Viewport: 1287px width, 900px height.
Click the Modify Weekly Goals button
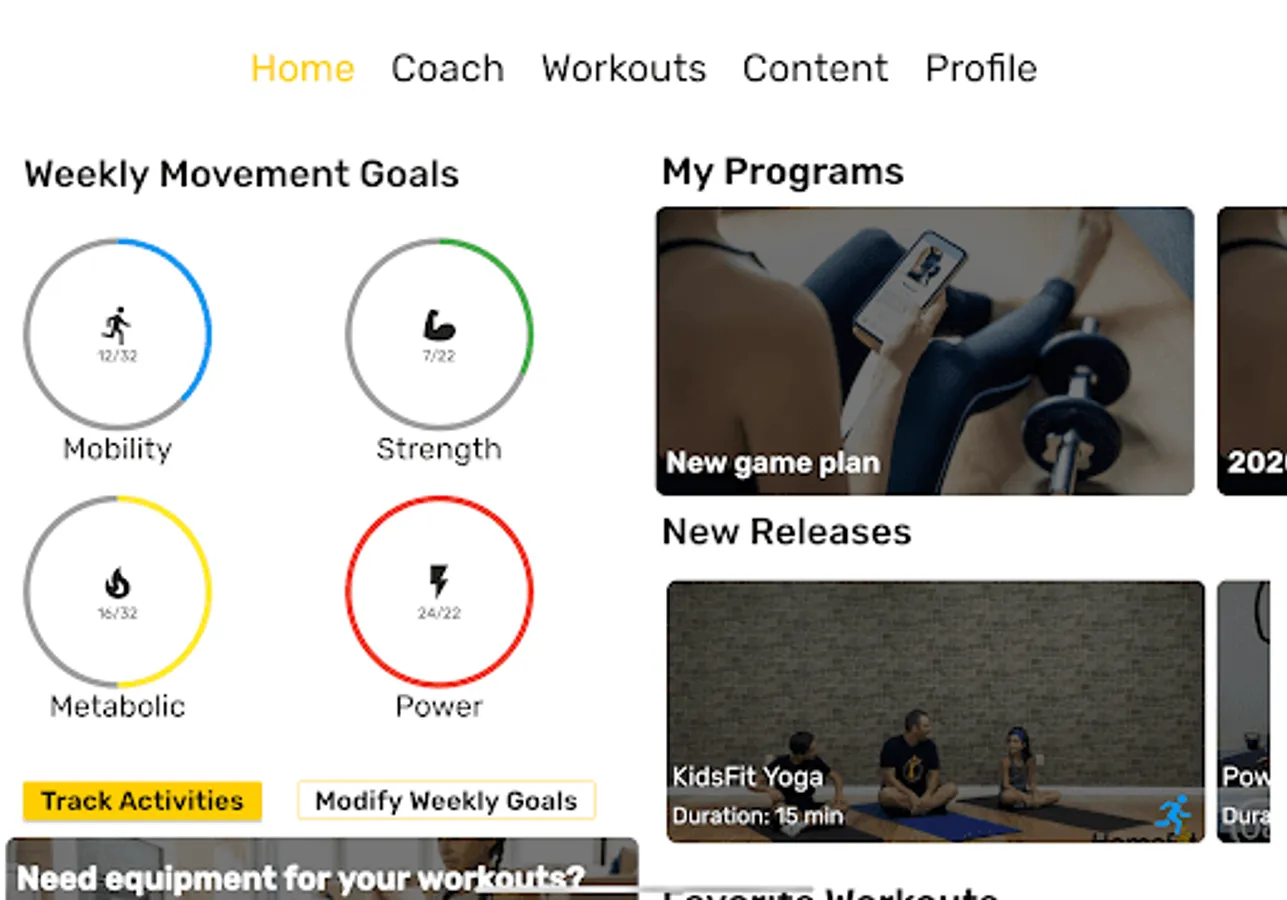(x=446, y=801)
